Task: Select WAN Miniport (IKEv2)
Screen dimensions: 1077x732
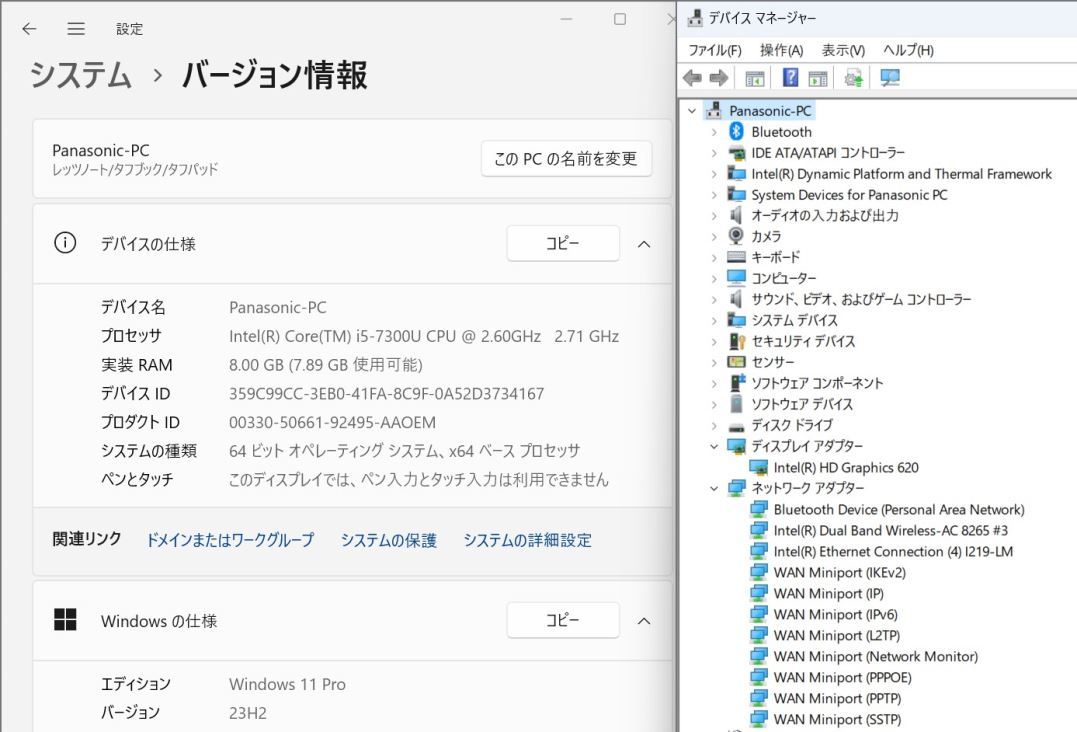Action: [x=839, y=573]
